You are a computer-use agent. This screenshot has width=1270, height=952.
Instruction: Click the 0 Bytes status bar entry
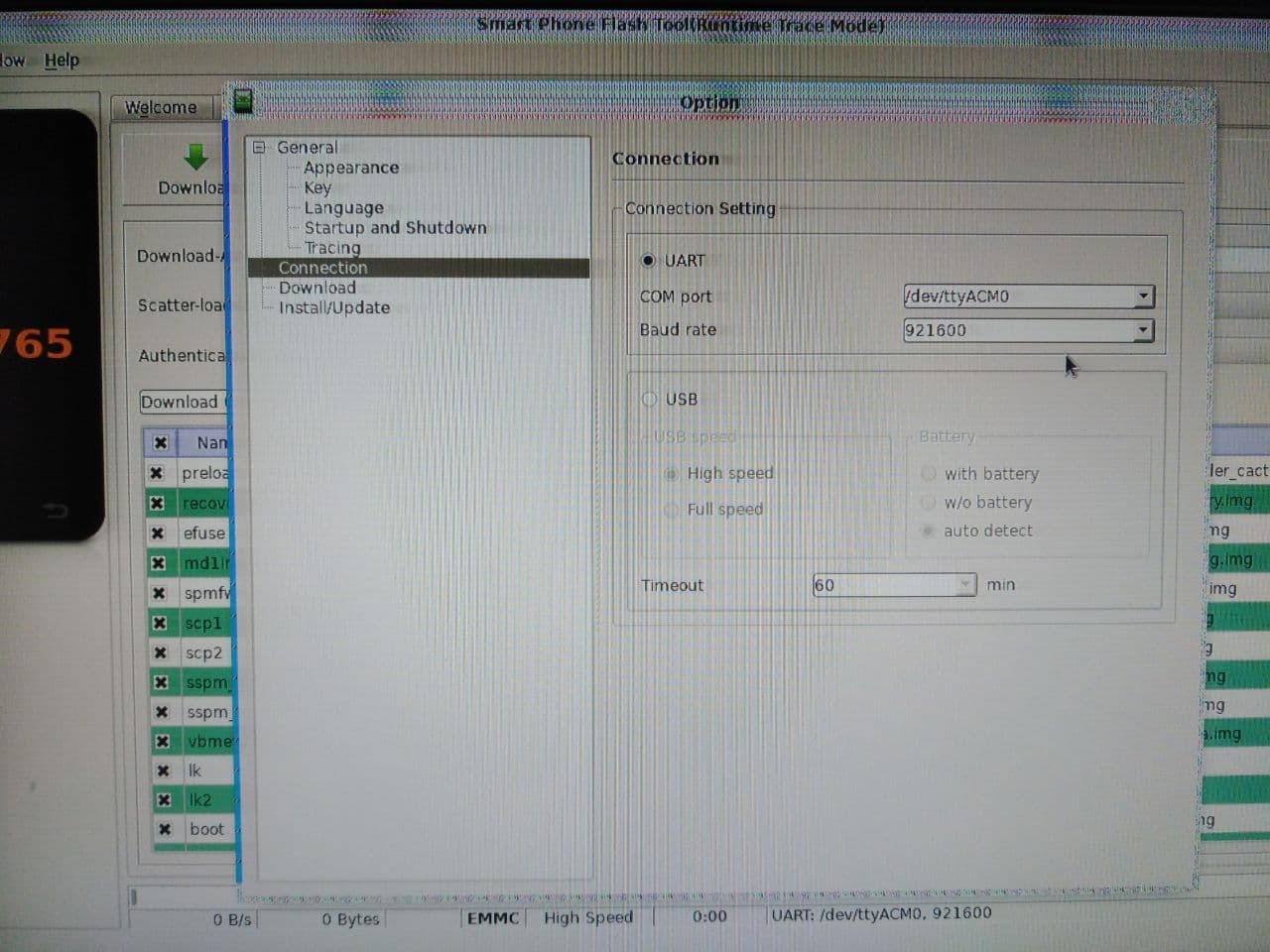[350, 919]
